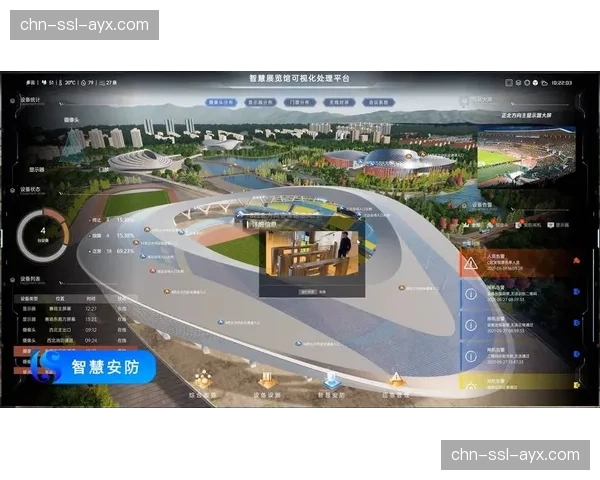Click the 设备类型 column header
Viewport: 600px width, 480px height.
29,299
